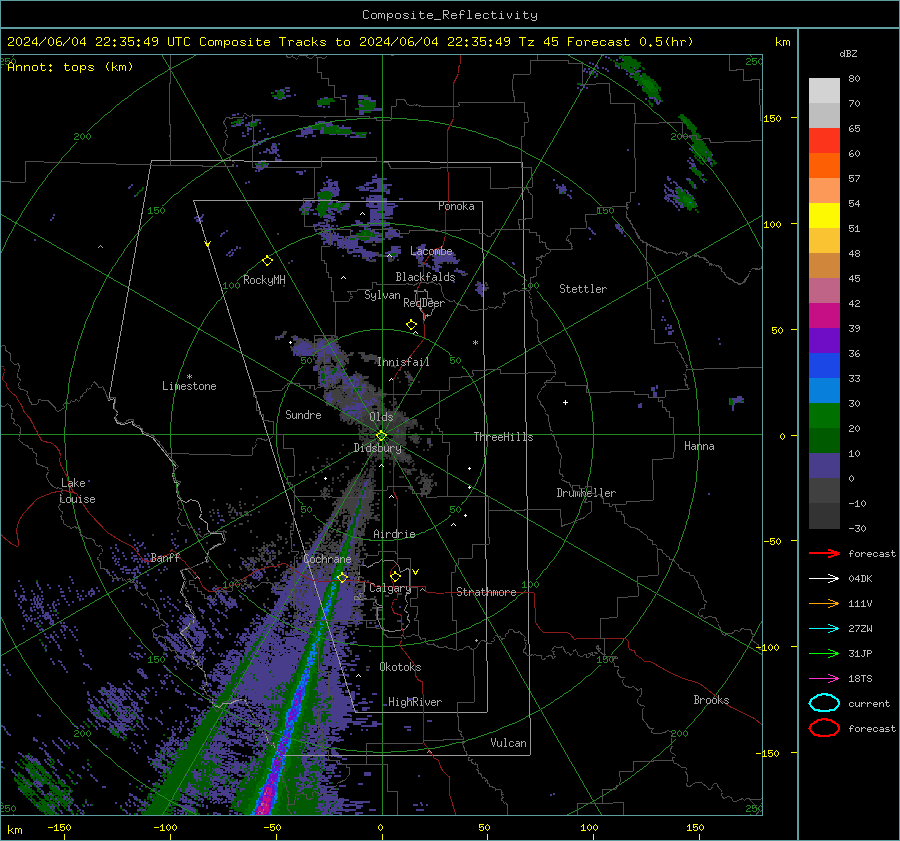Click the magenta 42-39 dBZ swatch

[x=824, y=316]
